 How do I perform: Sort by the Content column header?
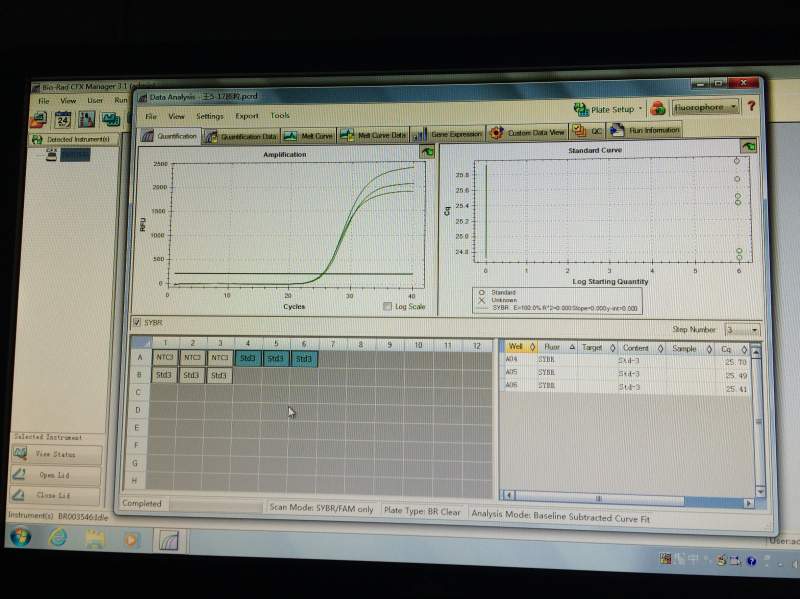pos(642,348)
